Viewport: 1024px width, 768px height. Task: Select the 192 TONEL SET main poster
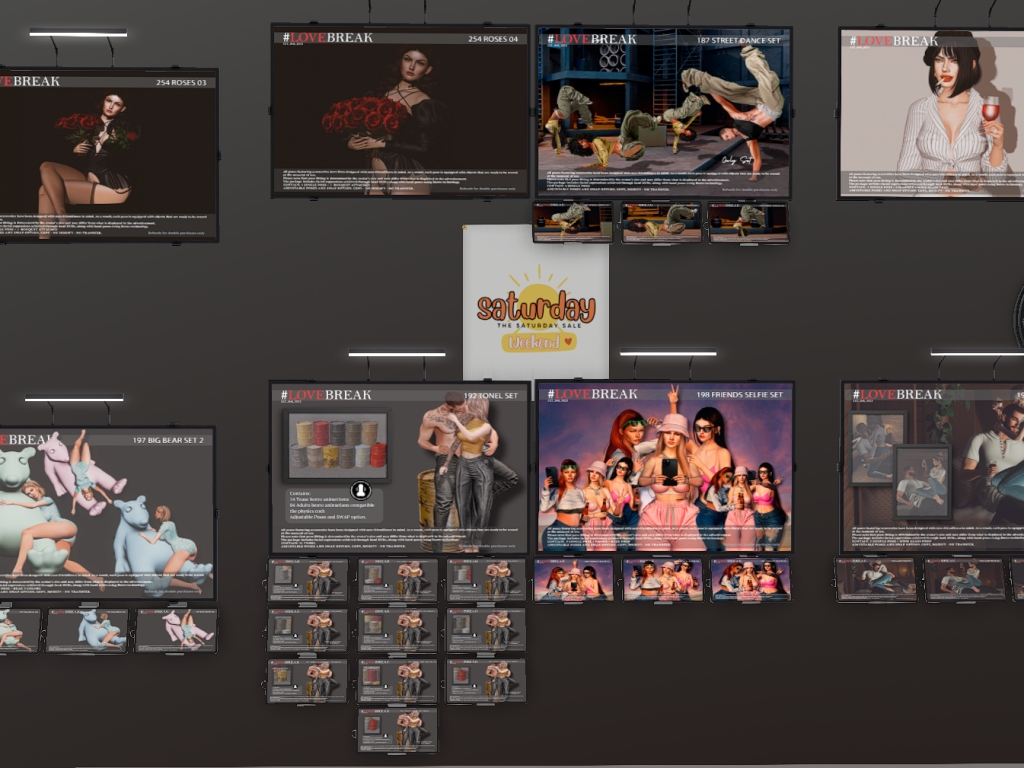(399, 467)
